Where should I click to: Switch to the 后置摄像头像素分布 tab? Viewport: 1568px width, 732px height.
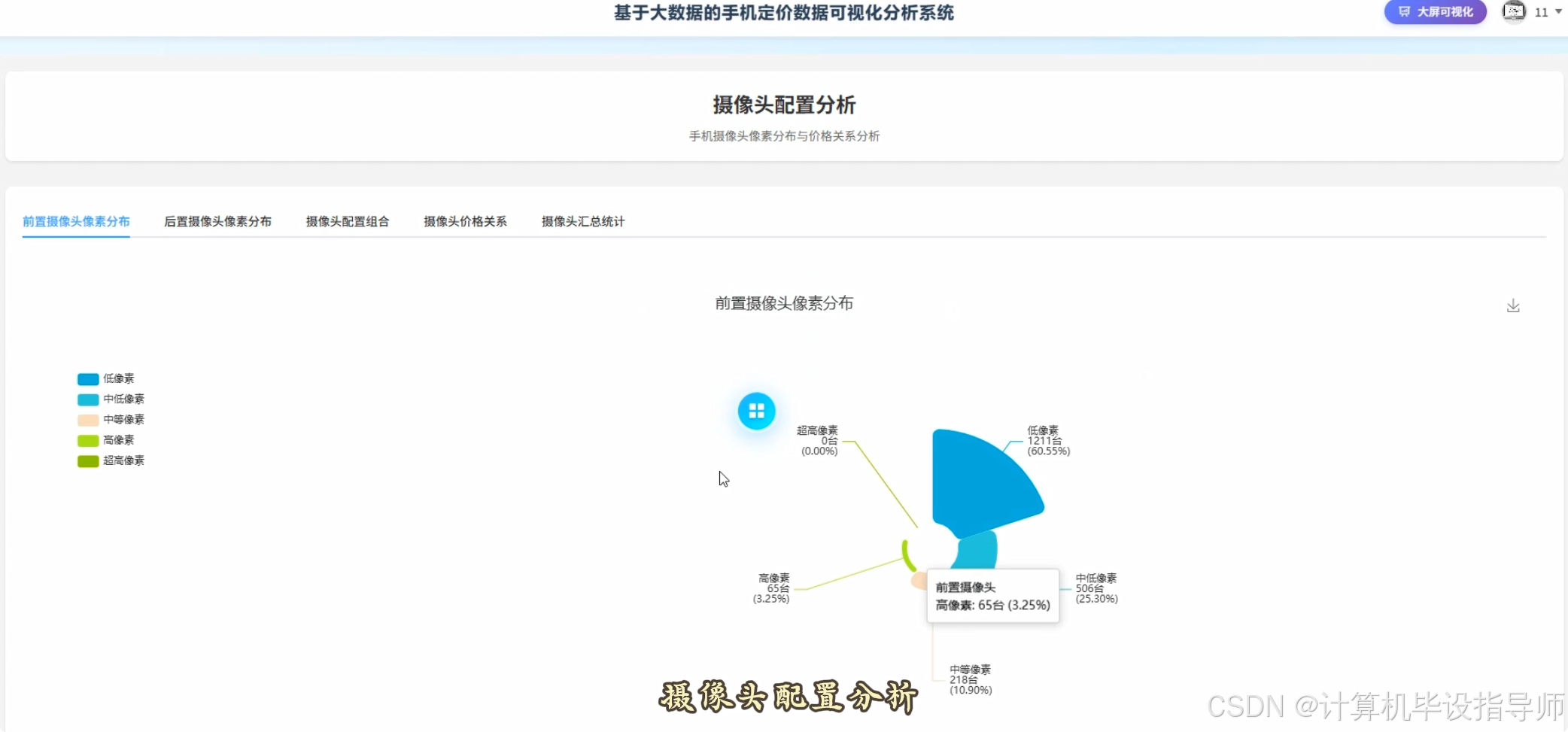coord(217,221)
